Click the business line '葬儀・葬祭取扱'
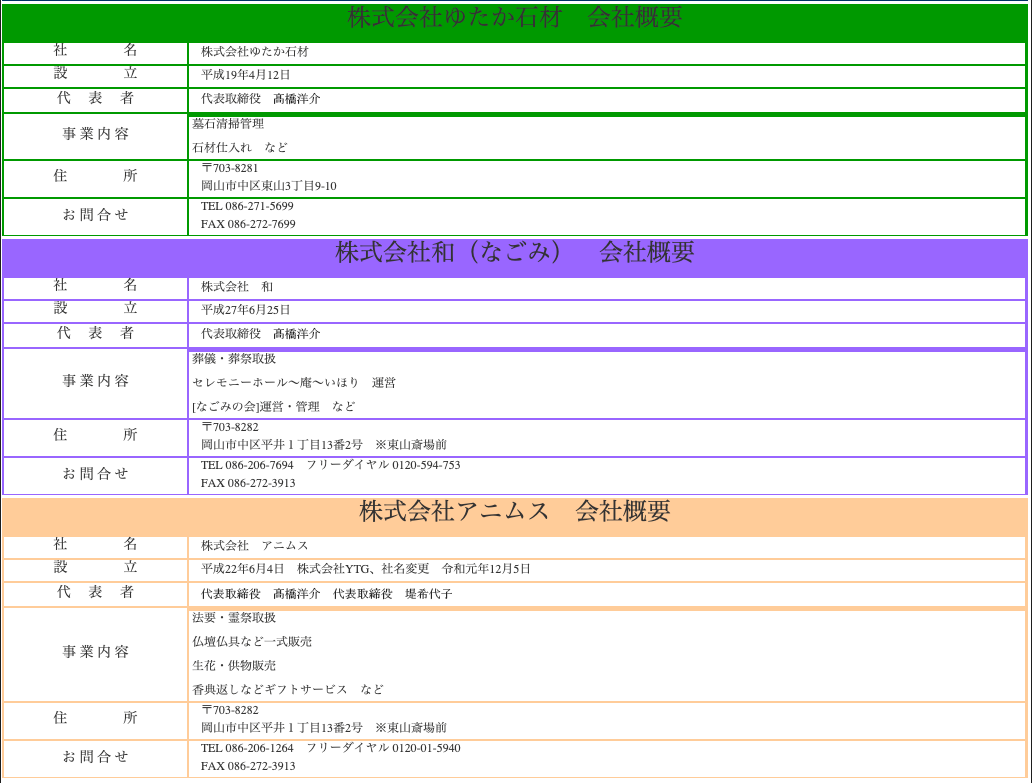The height and width of the screenshot is (783, 1032). pyautogui.click(x=234, y=359)
